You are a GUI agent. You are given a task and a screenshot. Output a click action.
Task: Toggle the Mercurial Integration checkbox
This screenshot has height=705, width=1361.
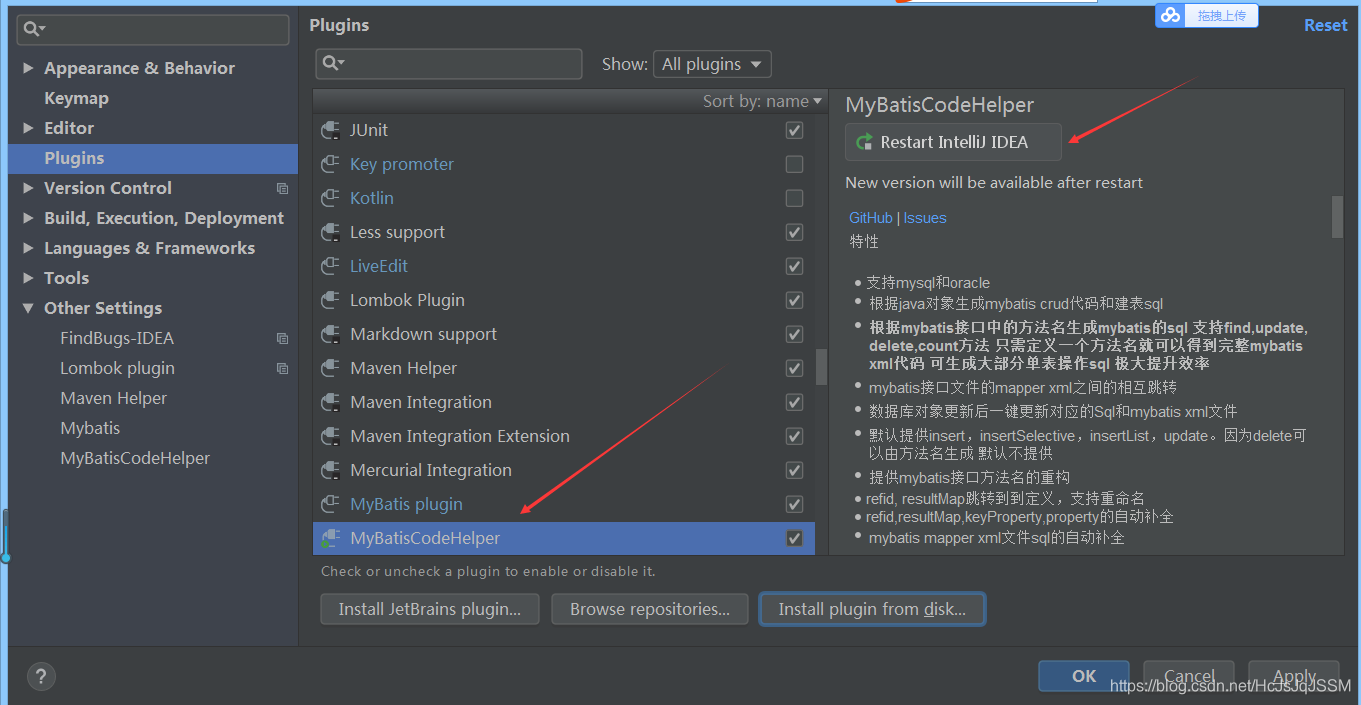pyautogui.click(x=794, y=471)
